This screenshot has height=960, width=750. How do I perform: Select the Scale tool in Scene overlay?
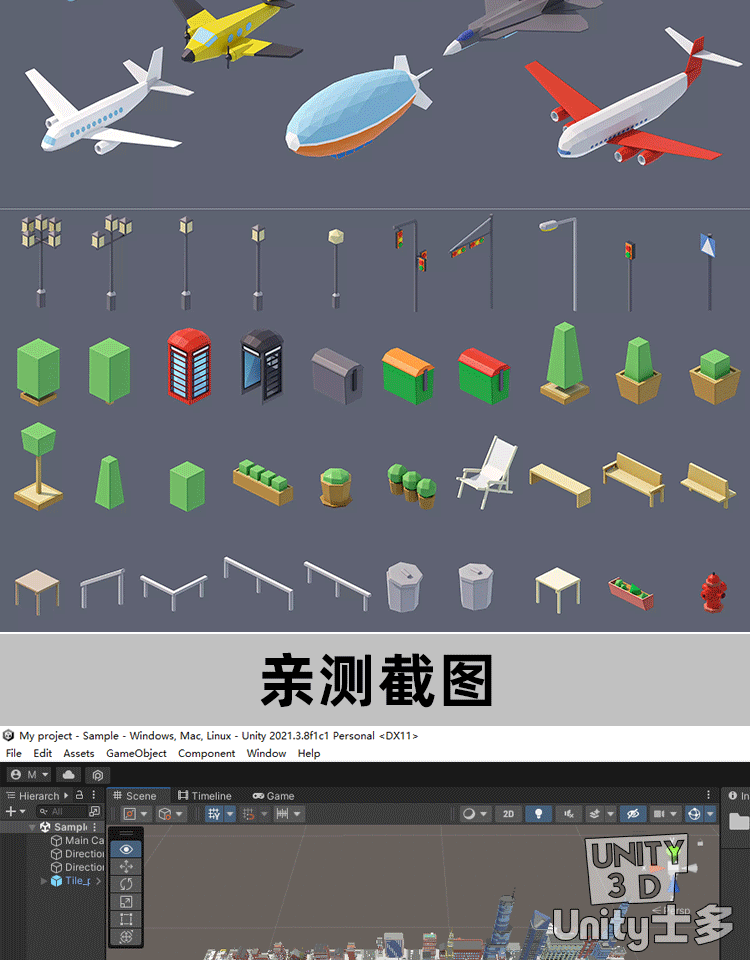[x=126, y=902]
